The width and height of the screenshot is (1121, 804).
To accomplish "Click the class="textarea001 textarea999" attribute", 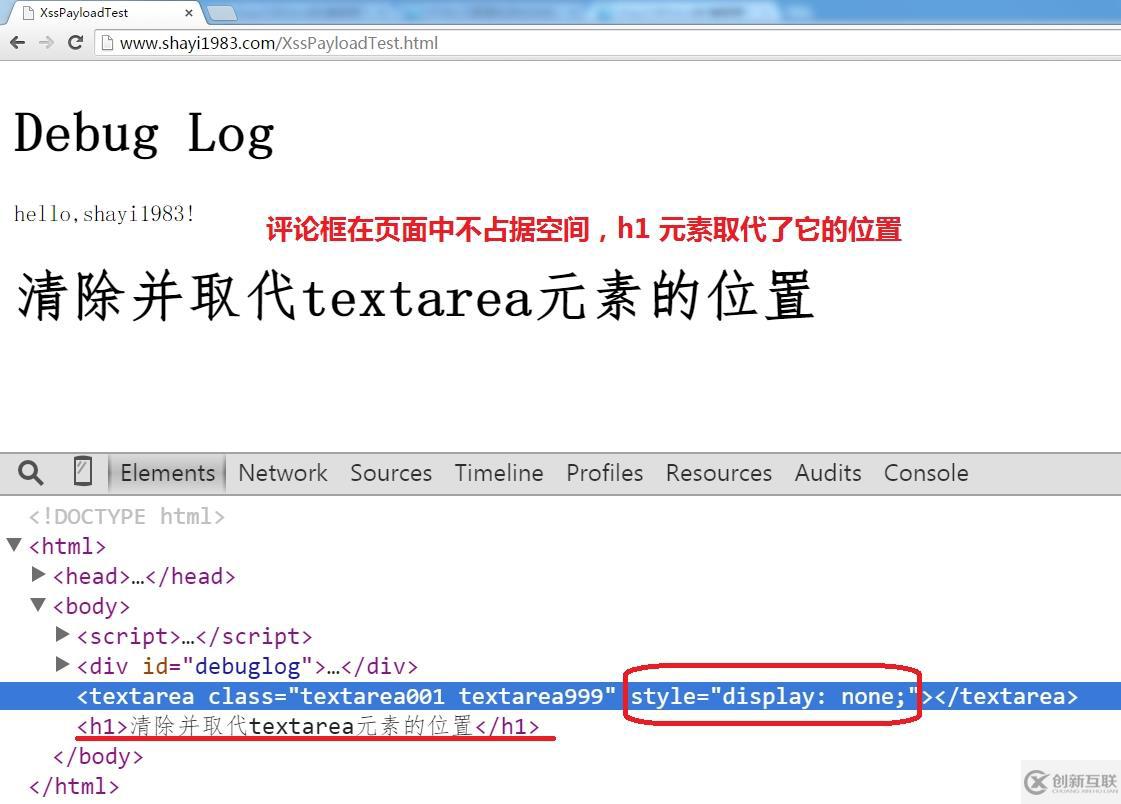I will 412,696.
